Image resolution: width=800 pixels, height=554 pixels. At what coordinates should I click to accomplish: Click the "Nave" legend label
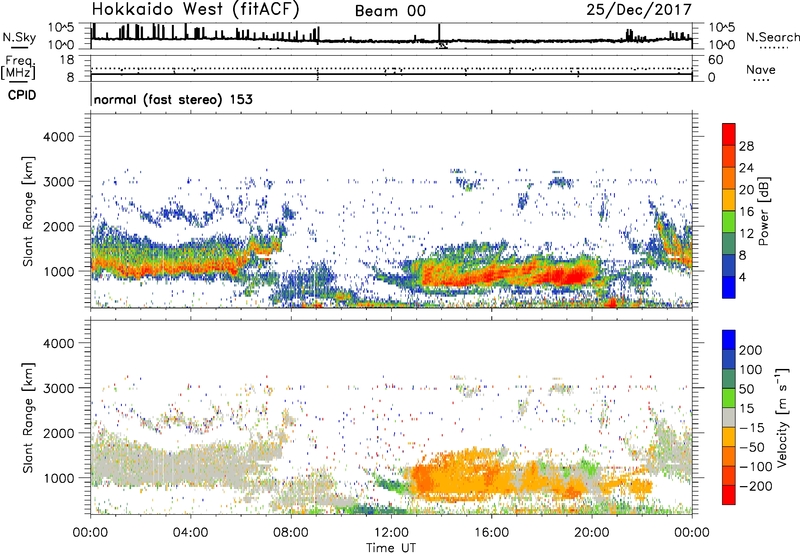[760, 69]
